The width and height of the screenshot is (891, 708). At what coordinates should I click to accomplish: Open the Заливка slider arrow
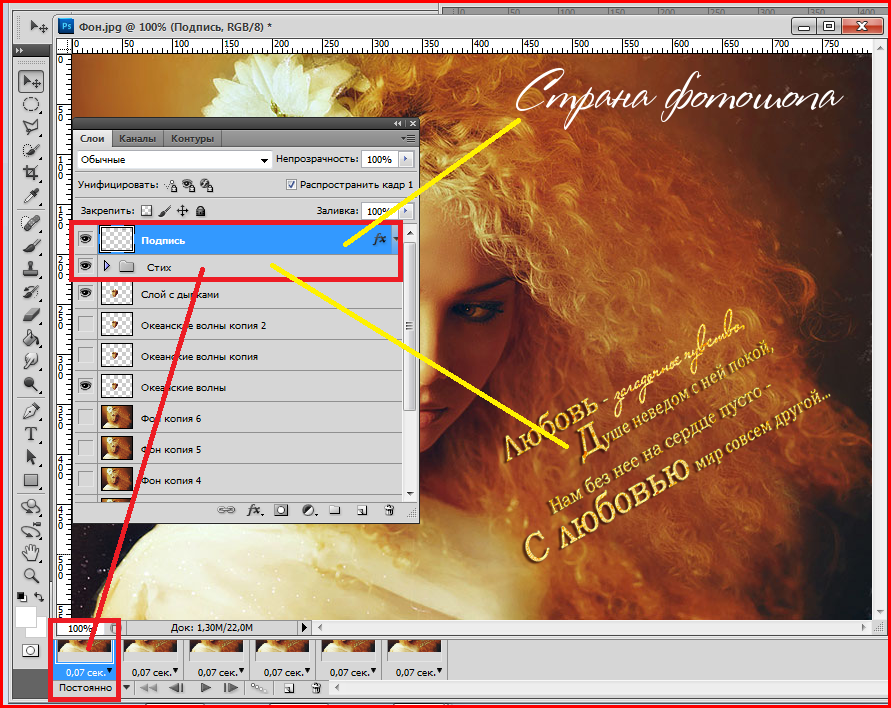(x=406, y=211)
